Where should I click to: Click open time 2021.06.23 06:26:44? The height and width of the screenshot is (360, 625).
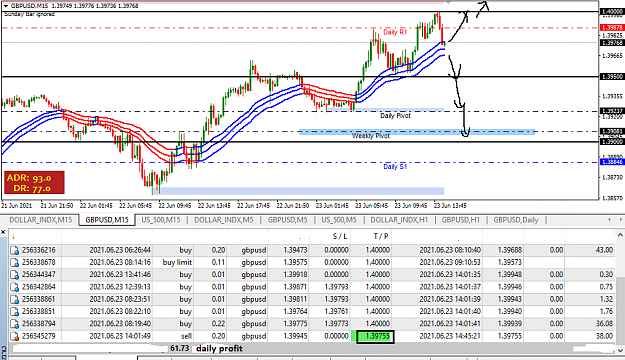click(120, 250)
